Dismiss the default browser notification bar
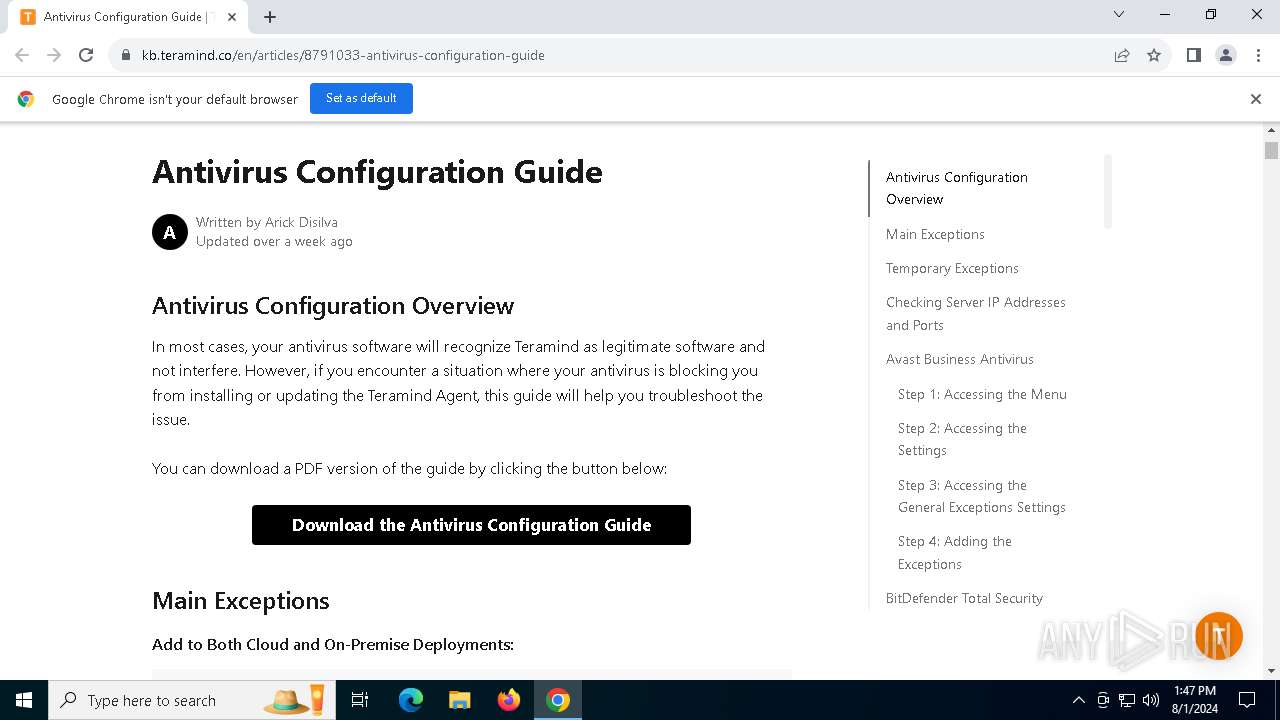Screen dimensions: 1280x720 [1256, 99]
